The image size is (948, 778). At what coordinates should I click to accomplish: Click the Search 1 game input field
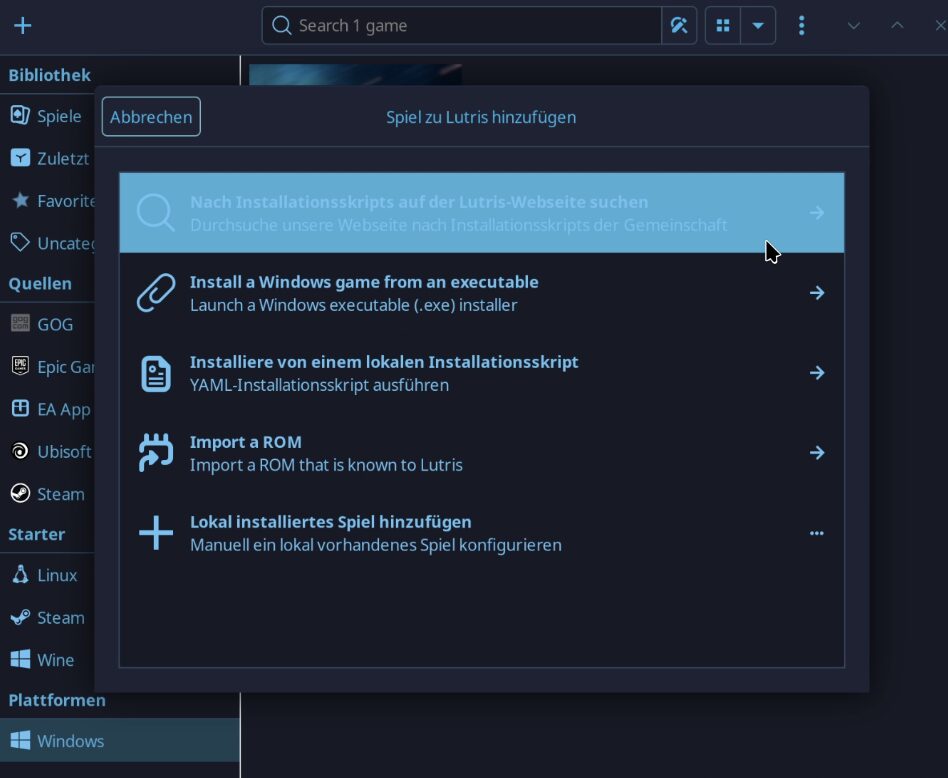tap(470, 26)
